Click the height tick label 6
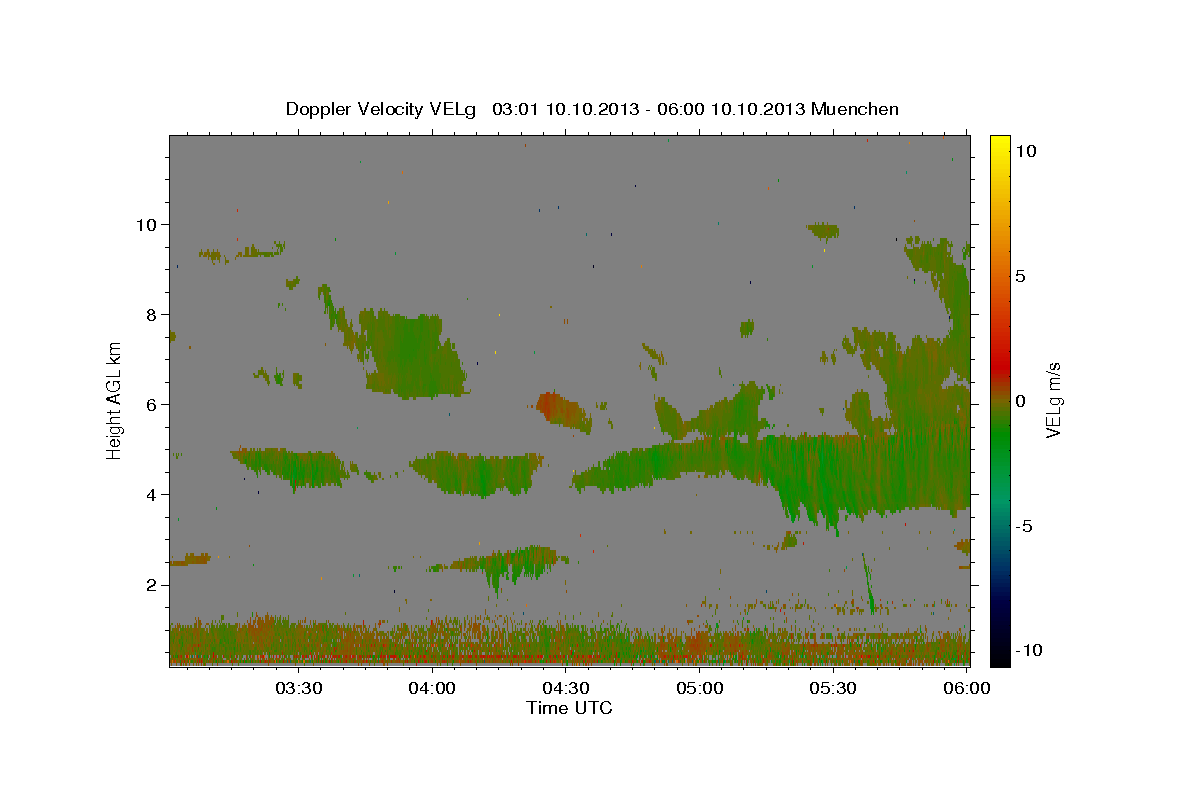The image size is (1200, 800). [152, 405]
